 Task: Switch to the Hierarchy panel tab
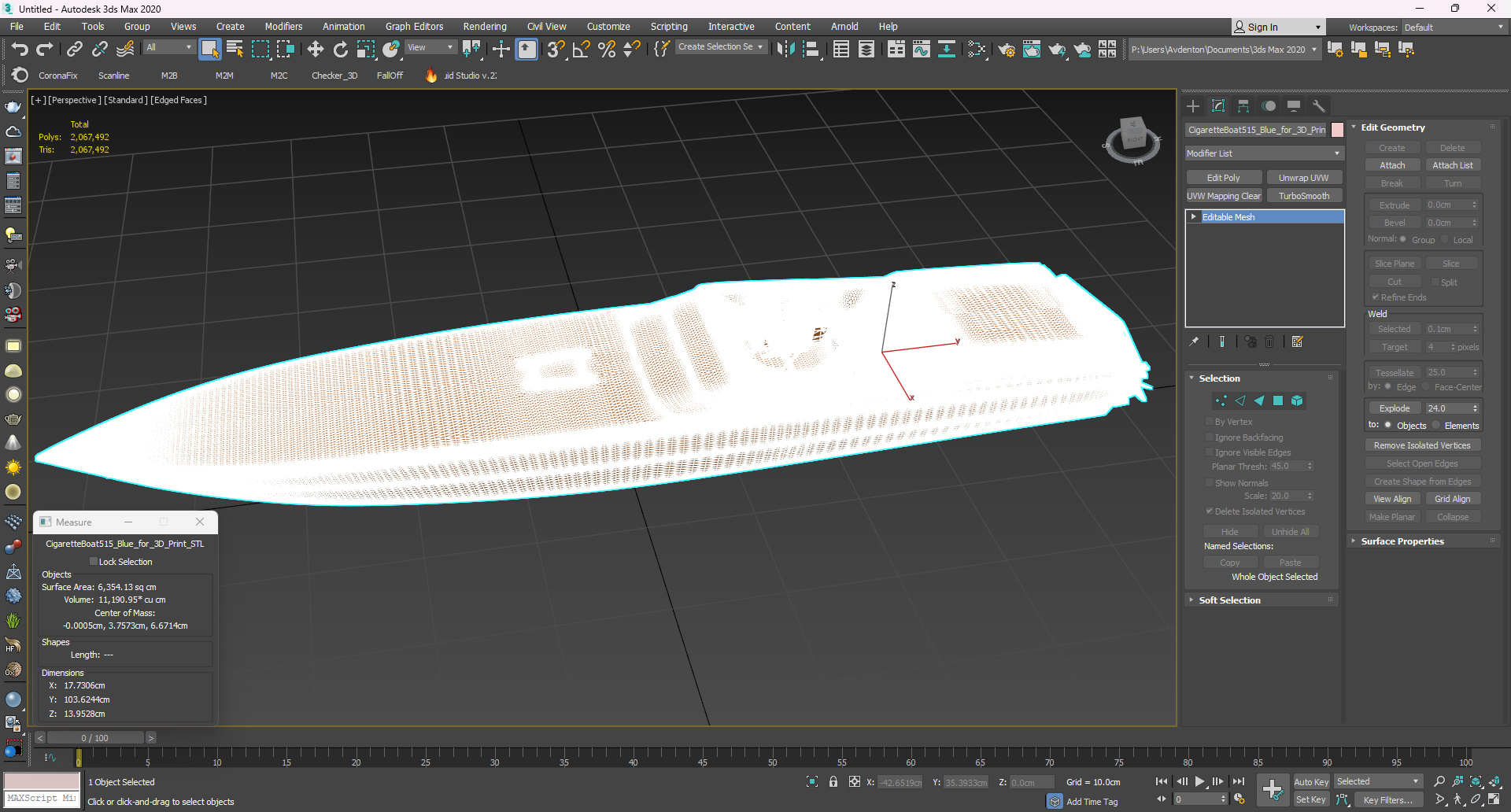tap(1243, 106)
